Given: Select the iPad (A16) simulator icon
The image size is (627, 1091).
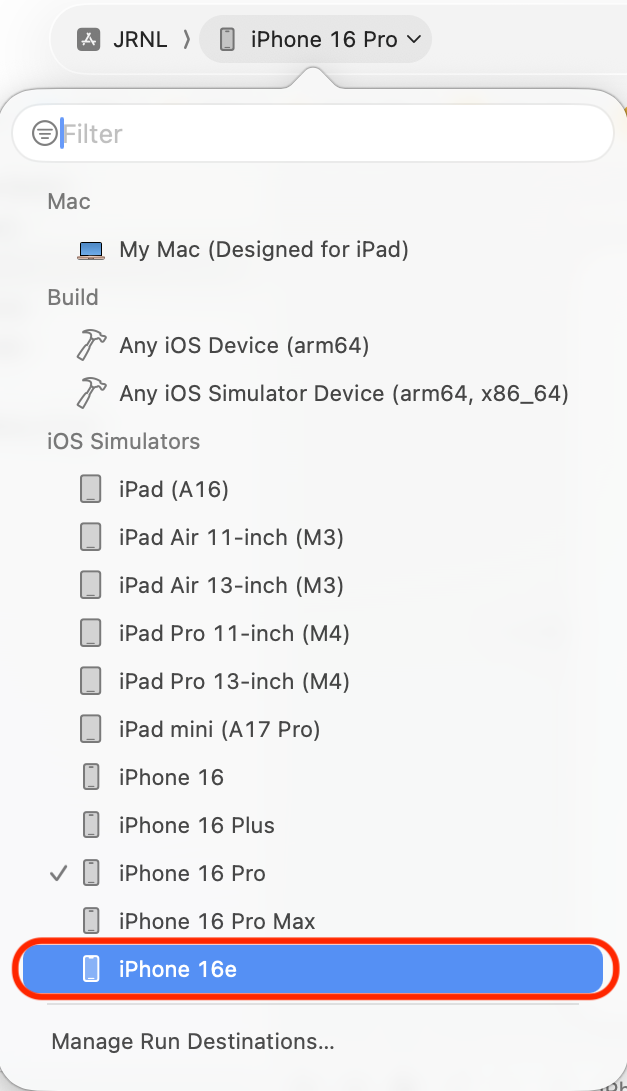Looking at the screenshot, I should [91, 489].
